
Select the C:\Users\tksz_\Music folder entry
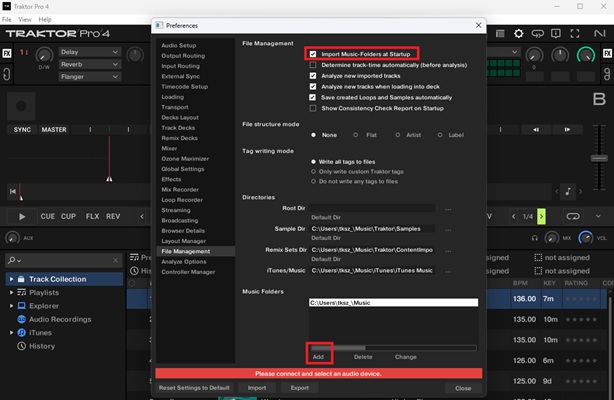(393, 302)
